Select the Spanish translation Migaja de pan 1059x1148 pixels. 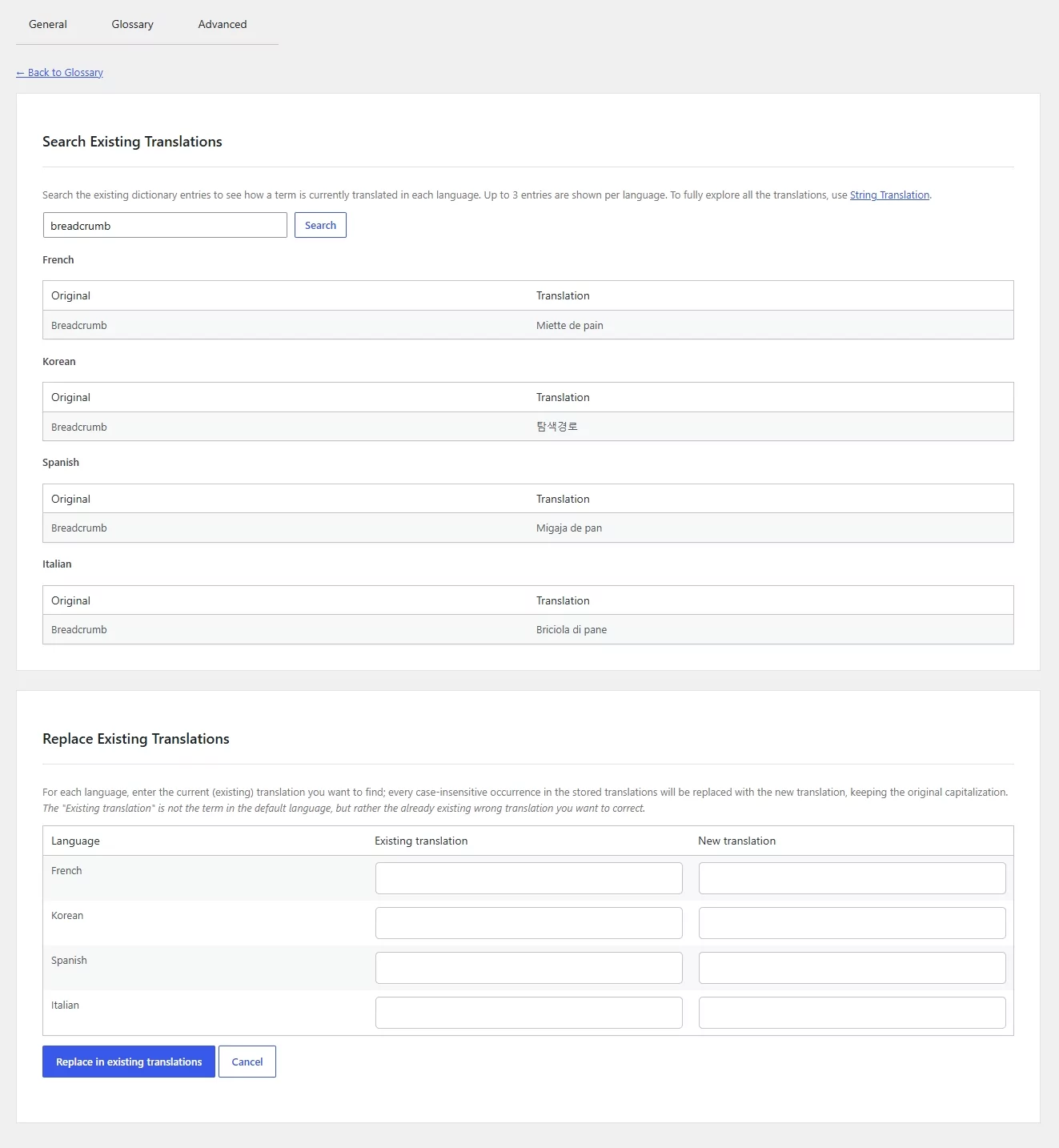(x=569, y=528)
